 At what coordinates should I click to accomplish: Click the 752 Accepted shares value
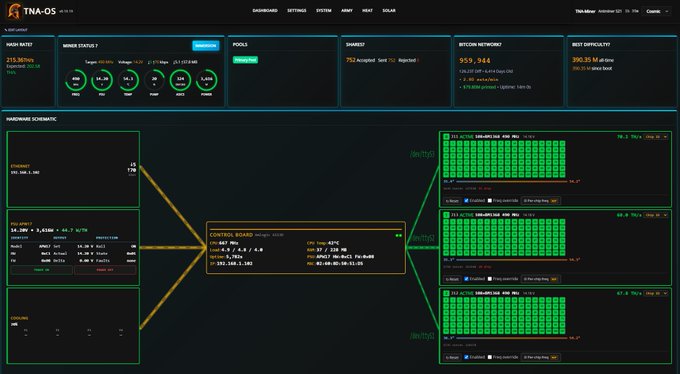[x=360, y=60]
